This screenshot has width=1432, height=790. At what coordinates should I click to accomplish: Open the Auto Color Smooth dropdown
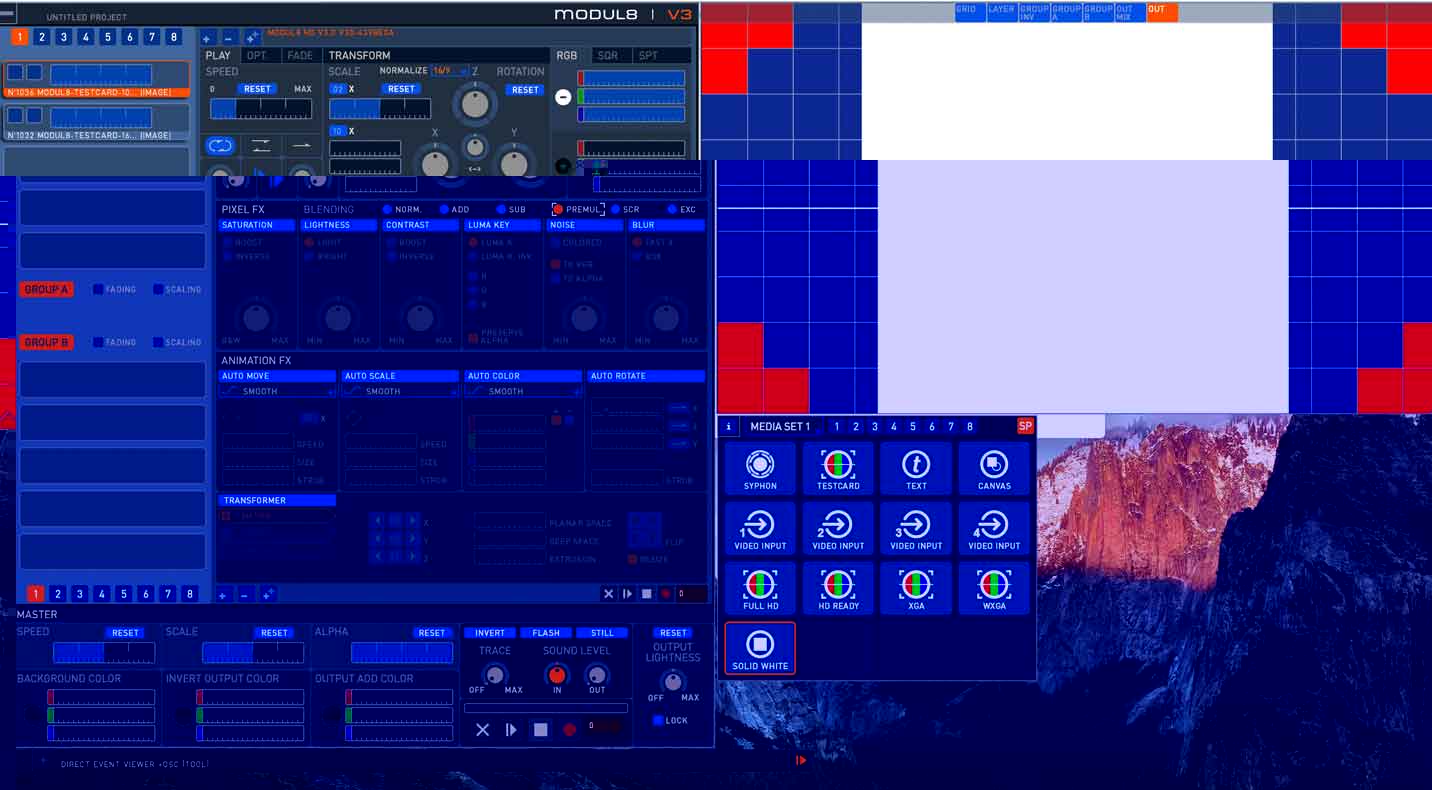pyautogui.click(x=523, y=392)
